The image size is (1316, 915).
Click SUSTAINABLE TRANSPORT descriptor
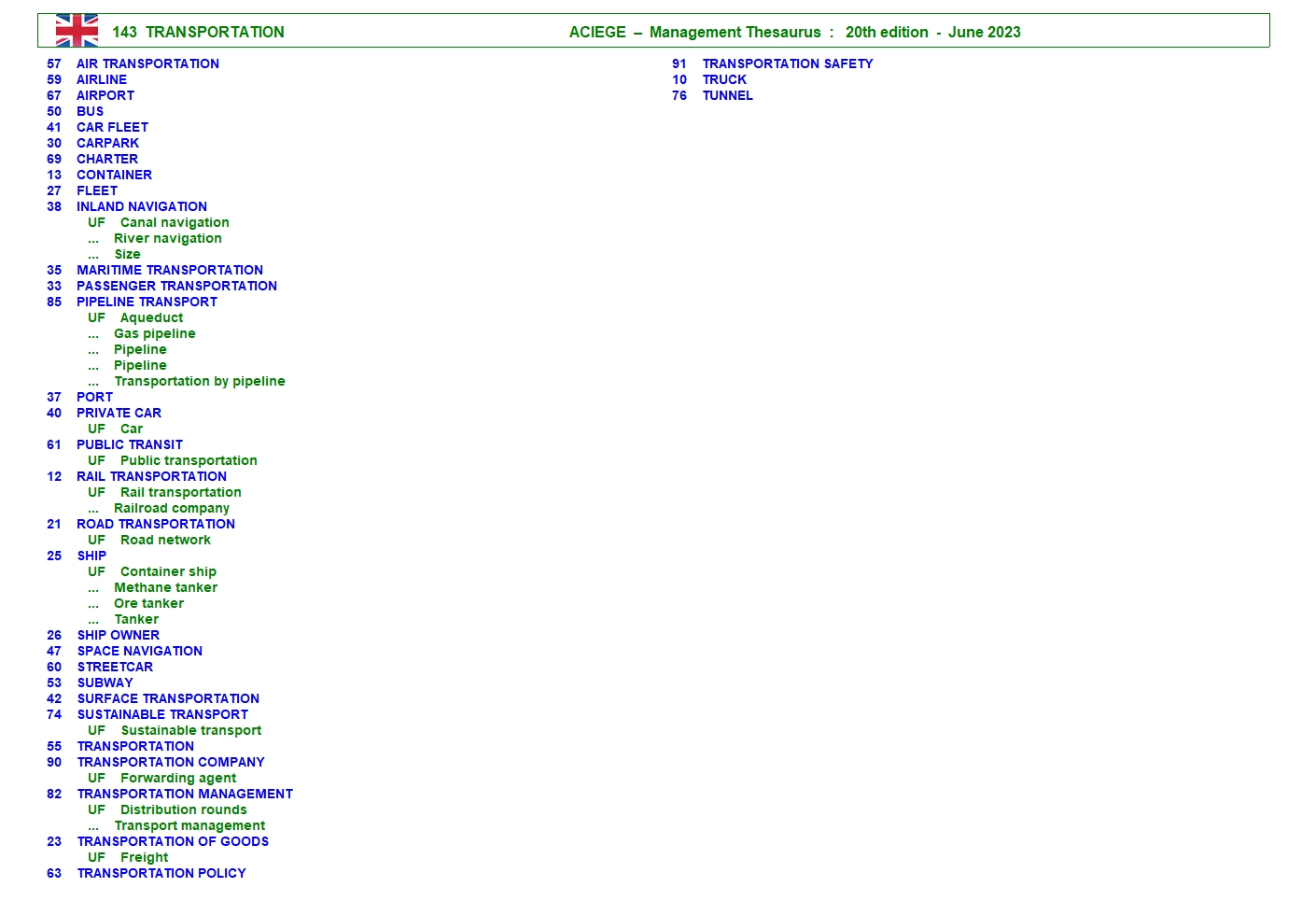pyautogui.click(x=162, y=714)
